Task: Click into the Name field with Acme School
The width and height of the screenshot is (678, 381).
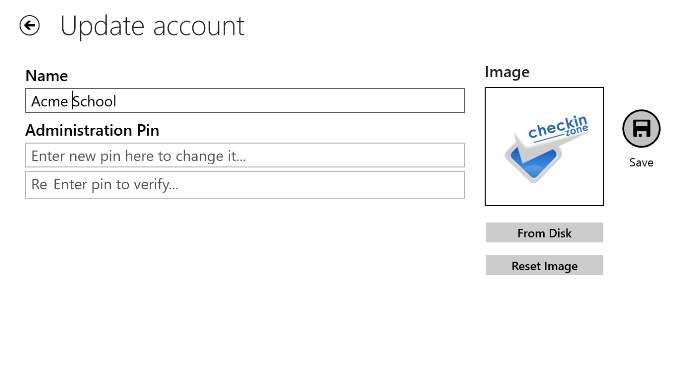Action: (x=245, y=101)
